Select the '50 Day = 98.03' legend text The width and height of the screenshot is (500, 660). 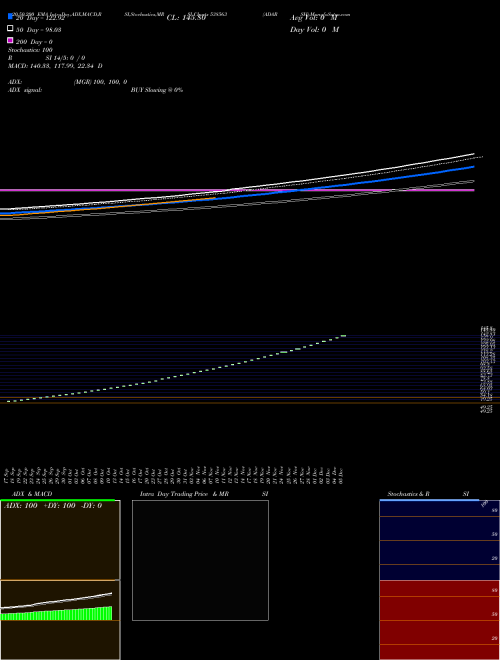point(39,30)
